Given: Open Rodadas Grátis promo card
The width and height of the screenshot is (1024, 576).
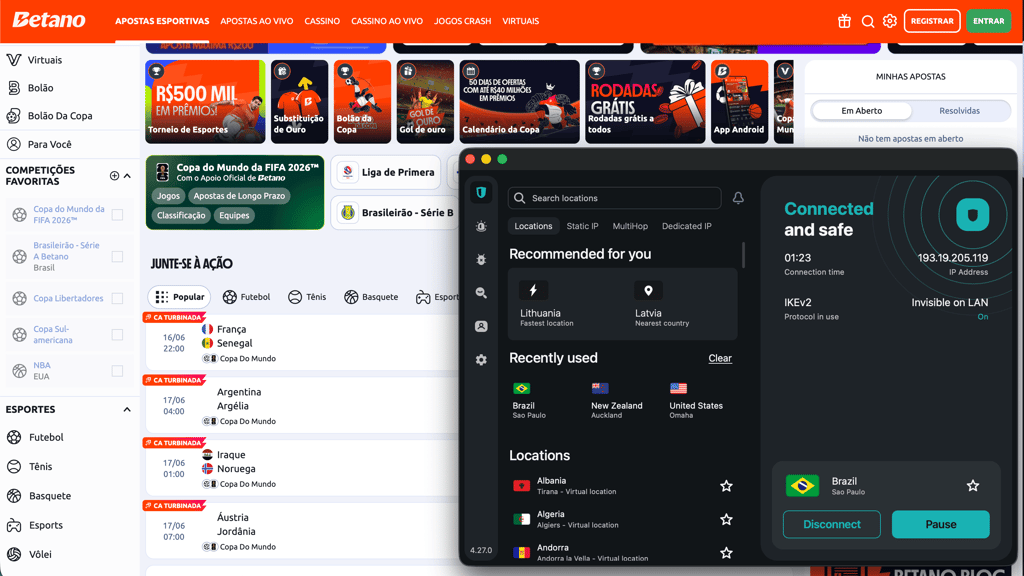Looking at the screenshot, I should 645,101.
